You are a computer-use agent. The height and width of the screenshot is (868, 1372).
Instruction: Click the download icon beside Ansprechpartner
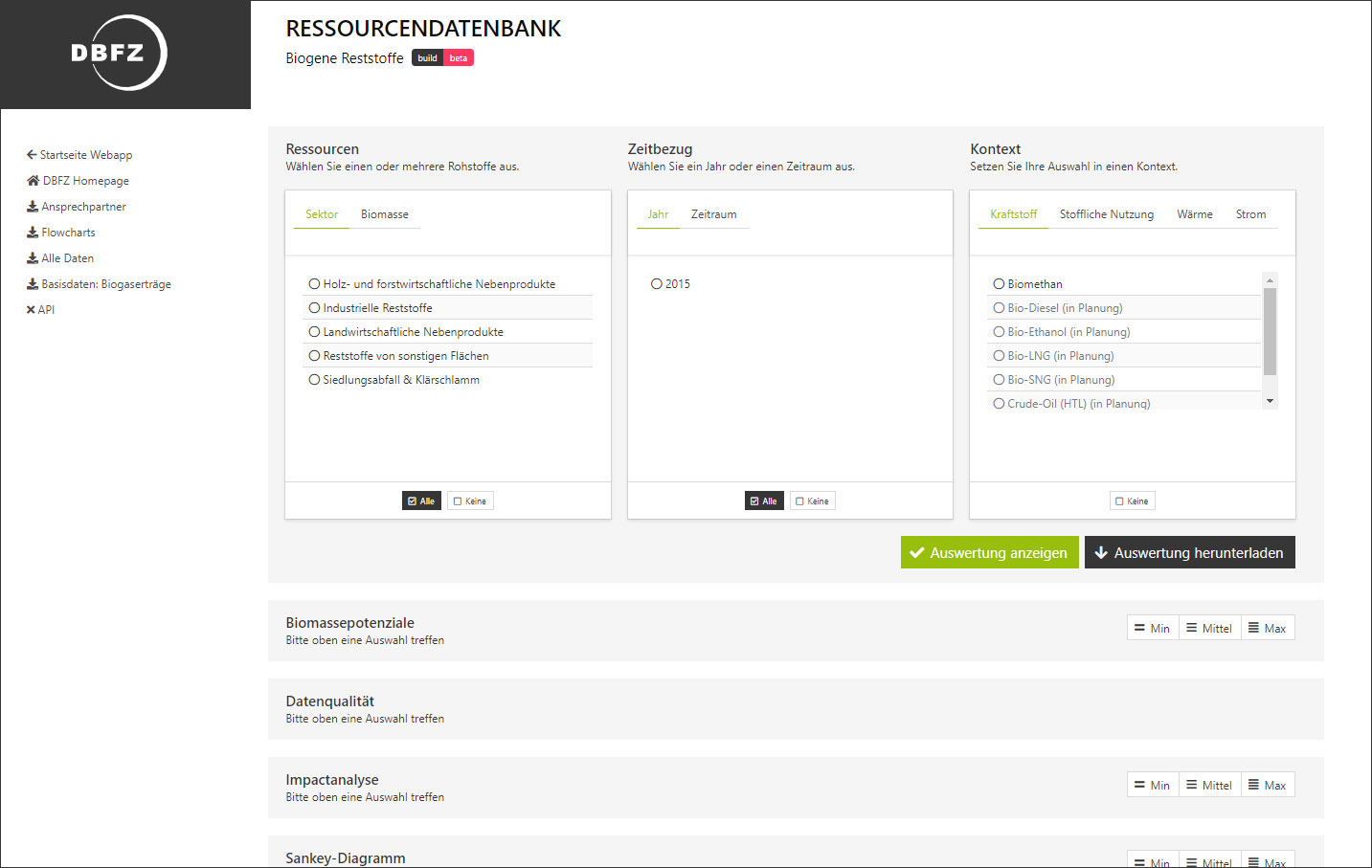(x=32, y=207)
